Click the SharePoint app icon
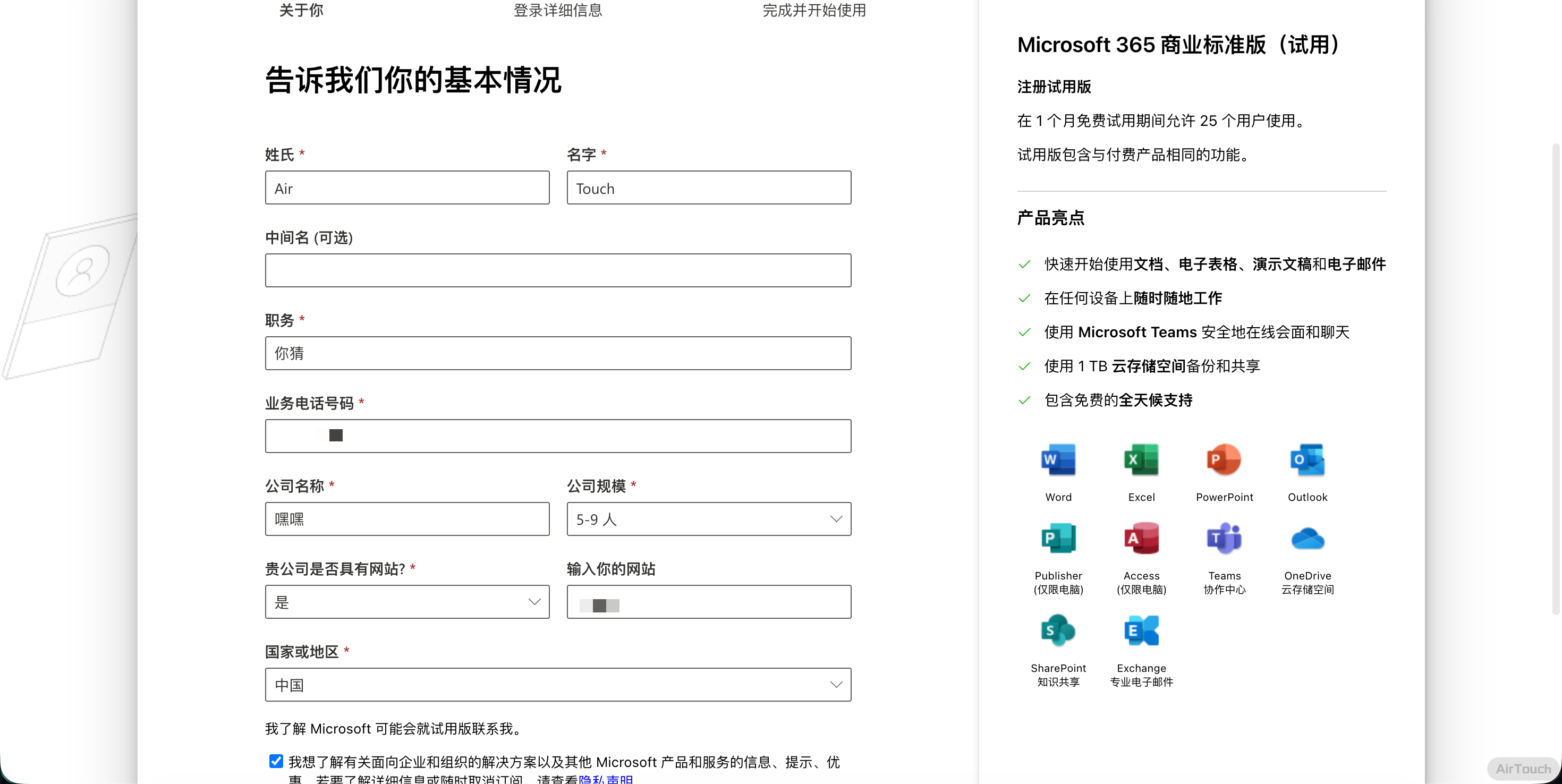This screenshot has height=784, width=1562. point(1058,631)
